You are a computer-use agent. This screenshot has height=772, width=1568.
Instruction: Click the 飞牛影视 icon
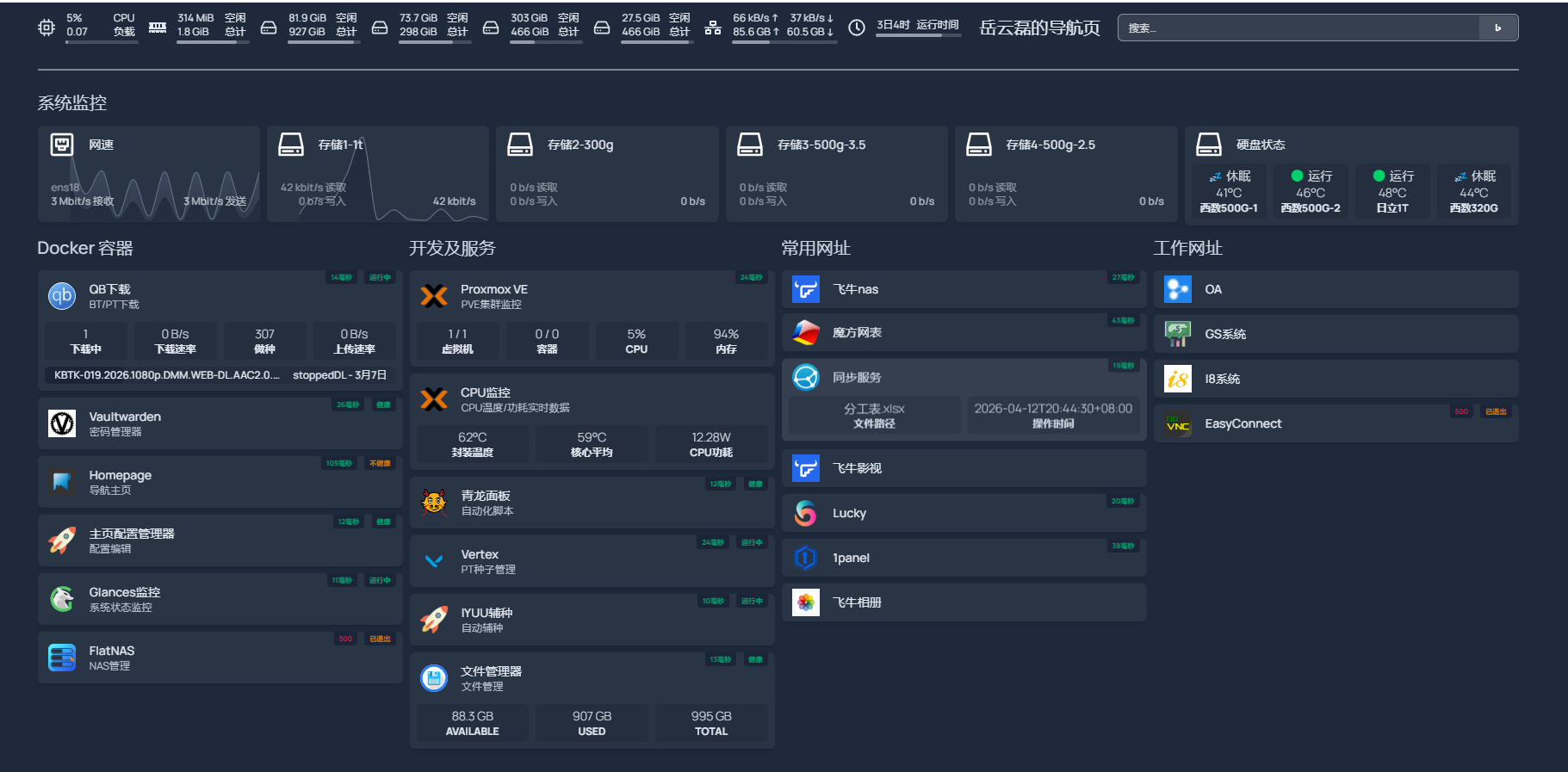[x=806, y=468]
